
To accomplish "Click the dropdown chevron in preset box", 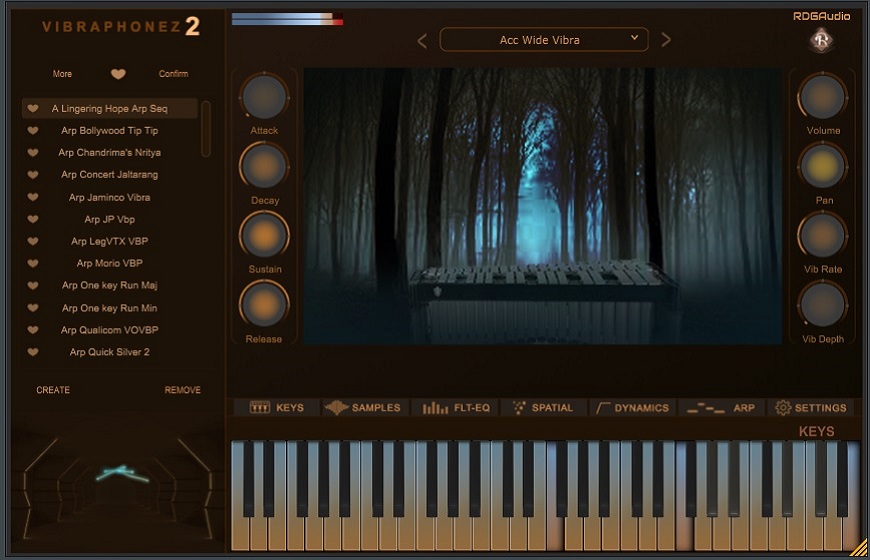I will tap(634, 38).
